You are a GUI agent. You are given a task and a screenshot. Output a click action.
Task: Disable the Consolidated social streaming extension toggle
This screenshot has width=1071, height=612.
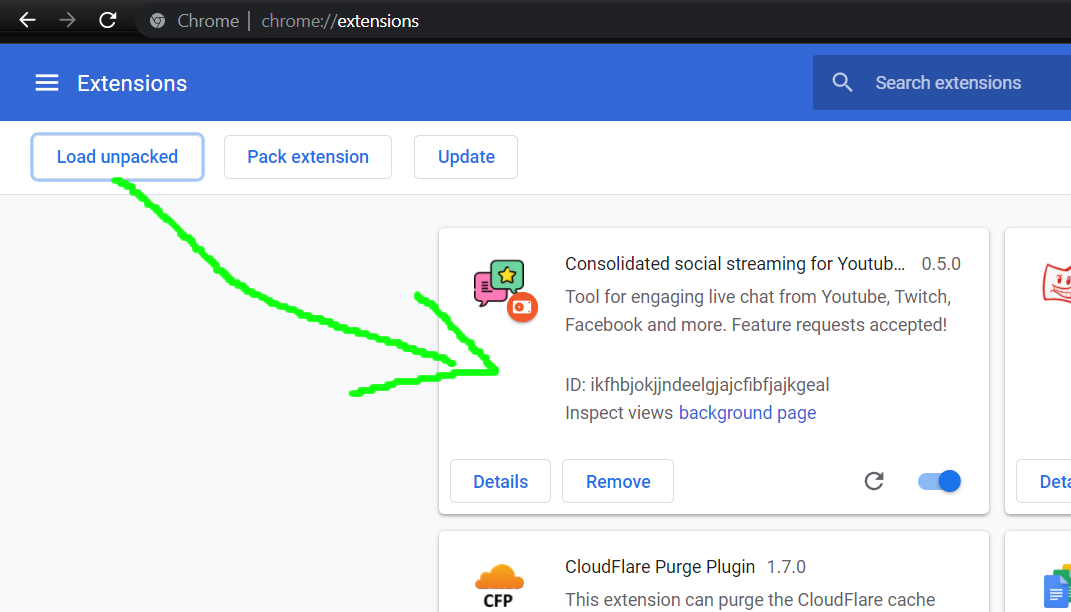point(939,482)
